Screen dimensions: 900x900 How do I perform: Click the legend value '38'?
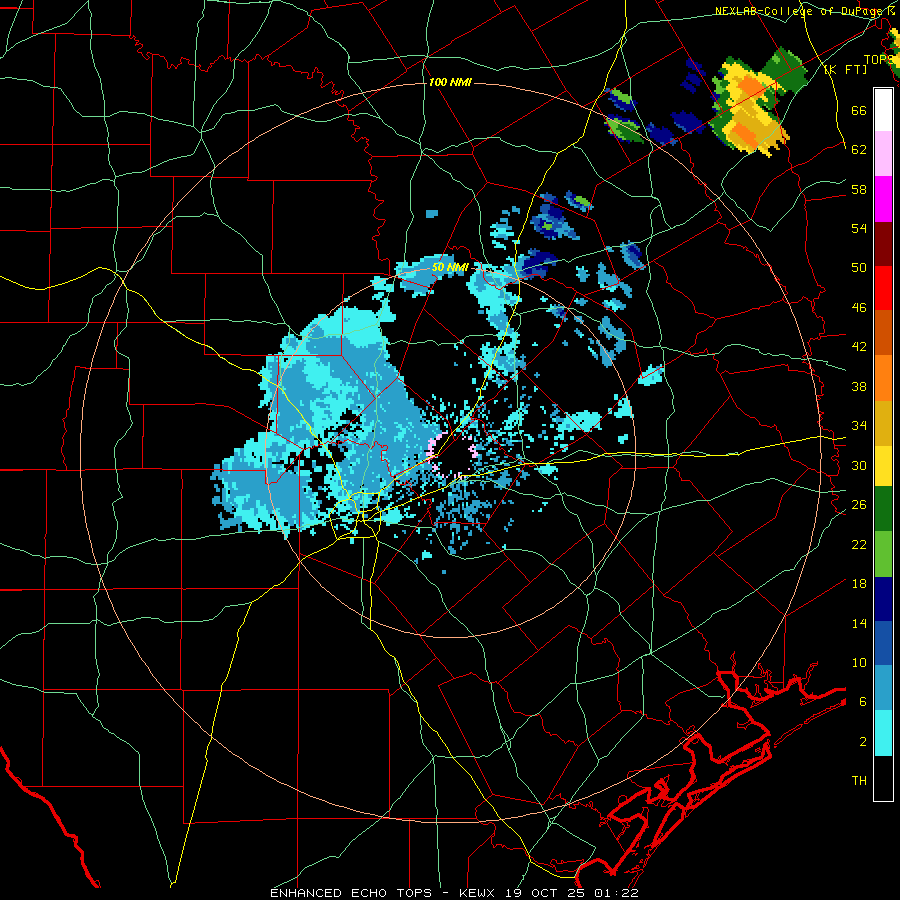859,386
